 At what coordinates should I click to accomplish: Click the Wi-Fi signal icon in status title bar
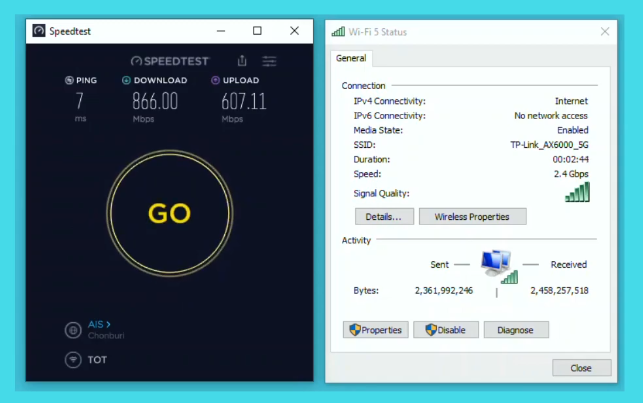click(x=338, y=32)
